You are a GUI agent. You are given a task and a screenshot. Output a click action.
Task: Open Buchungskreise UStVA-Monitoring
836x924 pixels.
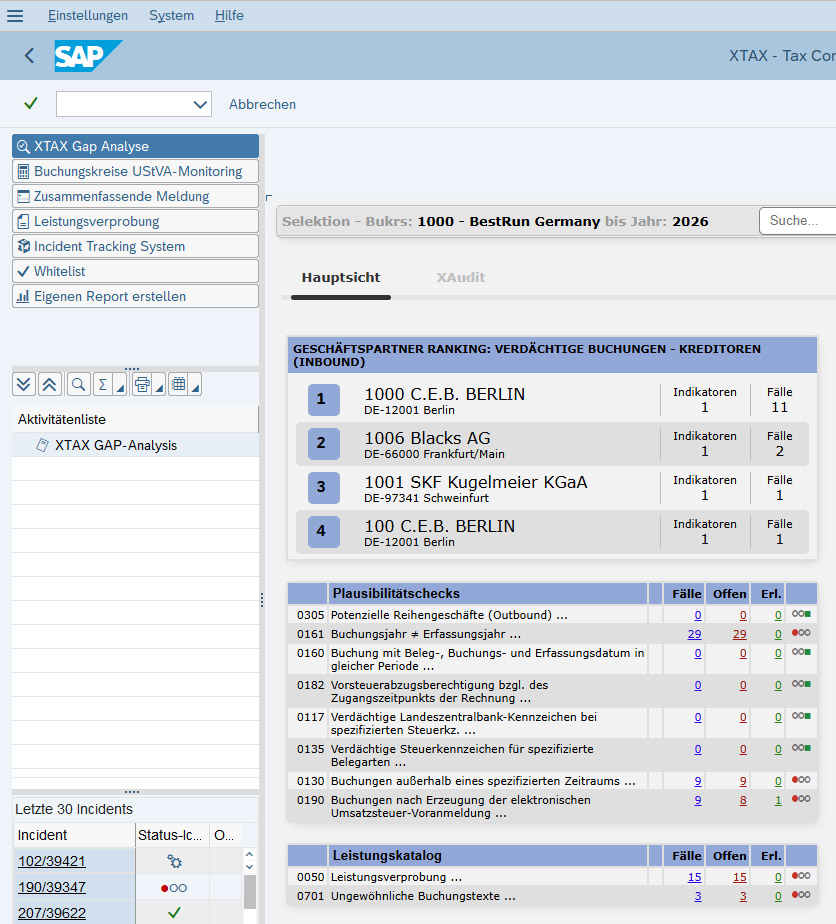[136, 171]
